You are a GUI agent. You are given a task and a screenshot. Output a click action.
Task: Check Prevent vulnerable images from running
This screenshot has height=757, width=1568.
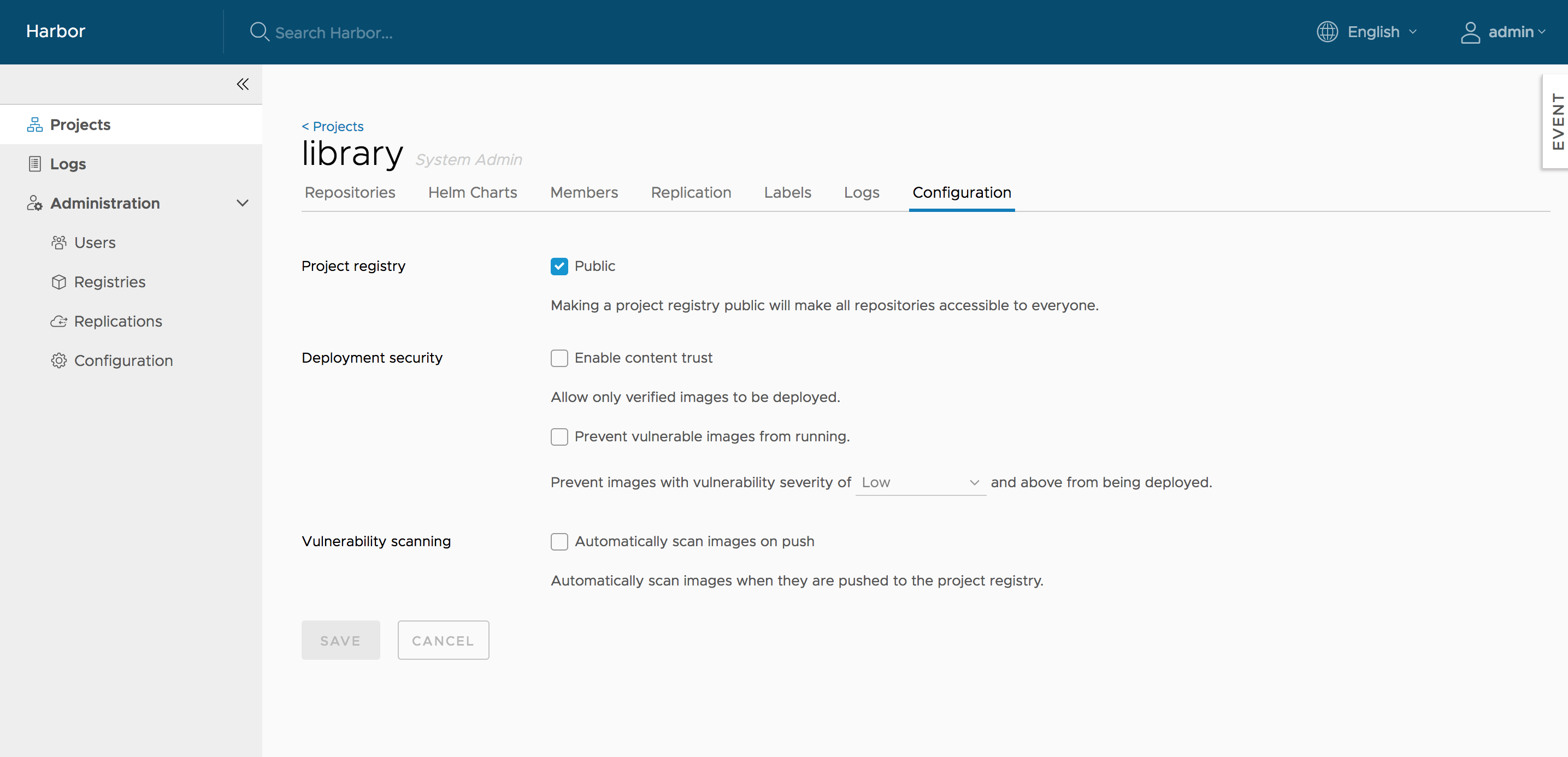click(559, 437)
